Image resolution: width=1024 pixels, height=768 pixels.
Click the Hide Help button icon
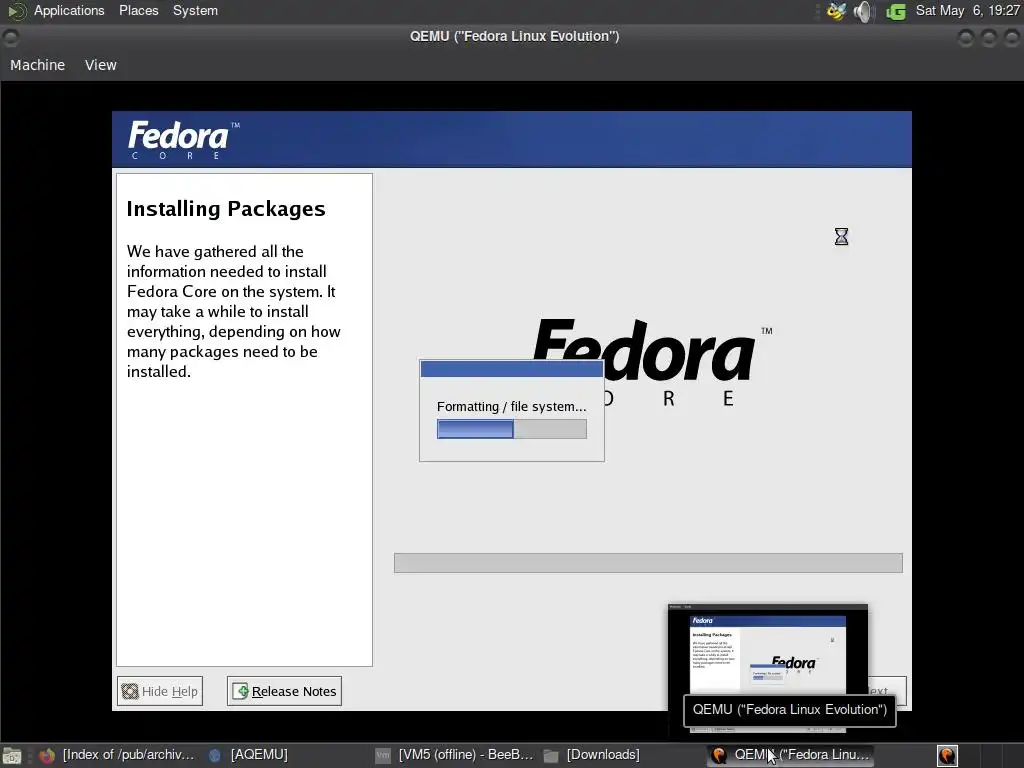click(130, 691)
